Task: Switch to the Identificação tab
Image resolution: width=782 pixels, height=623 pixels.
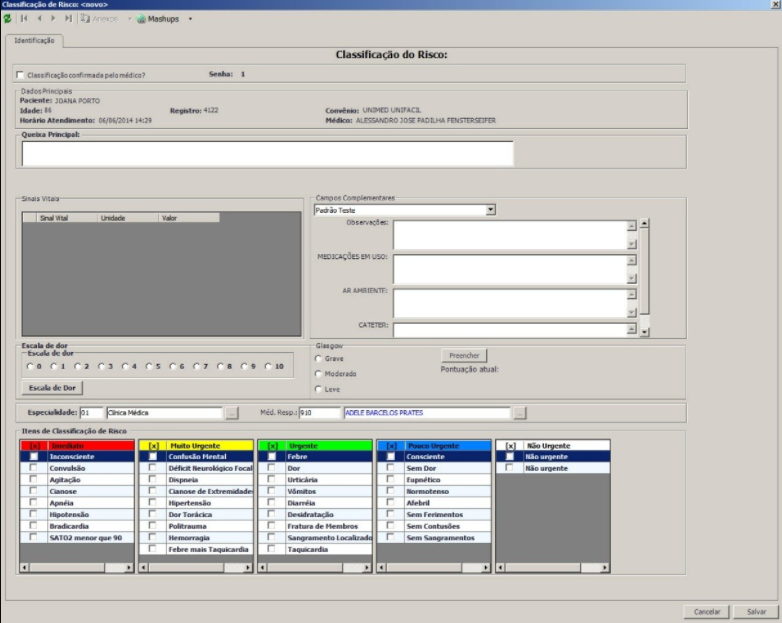Action: point(34,40)
